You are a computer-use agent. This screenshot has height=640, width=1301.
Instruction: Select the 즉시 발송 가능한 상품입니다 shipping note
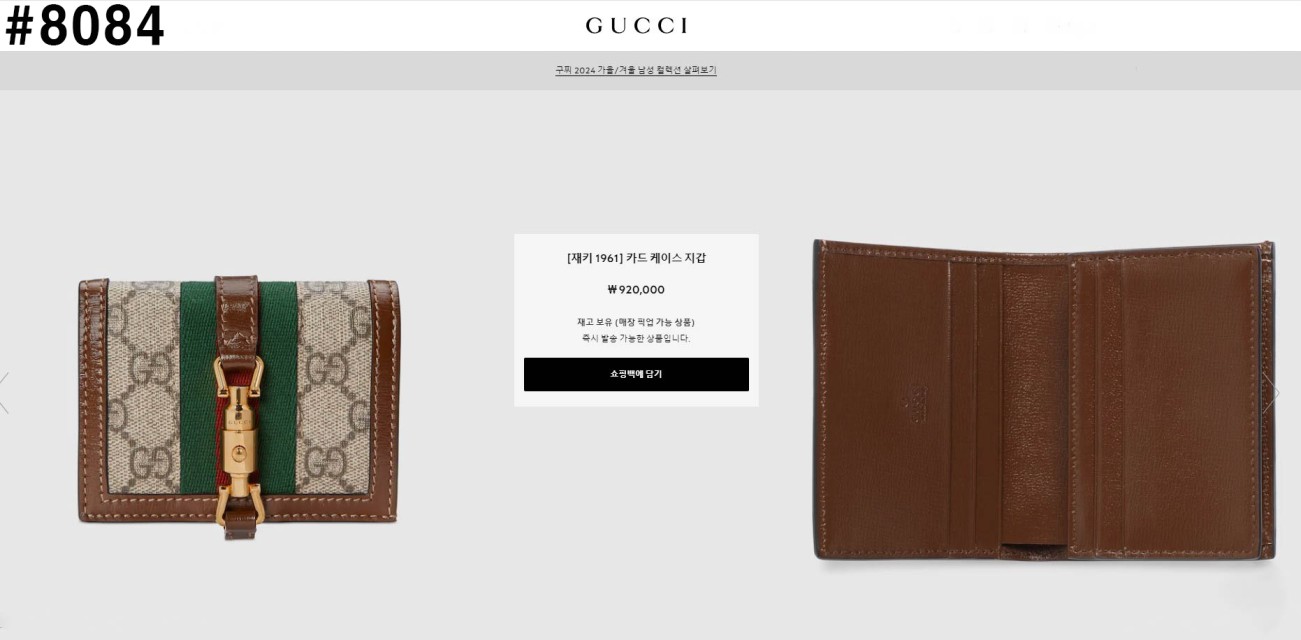[x=636, y=338]
